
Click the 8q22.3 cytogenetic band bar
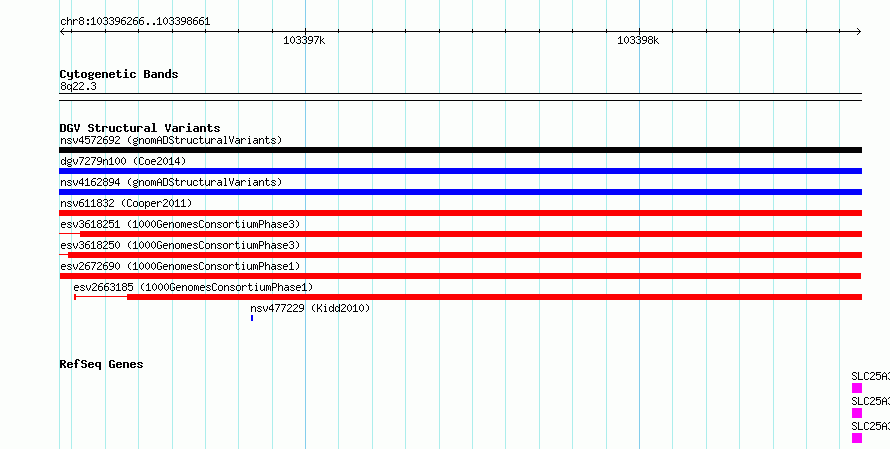pos(460,97)
